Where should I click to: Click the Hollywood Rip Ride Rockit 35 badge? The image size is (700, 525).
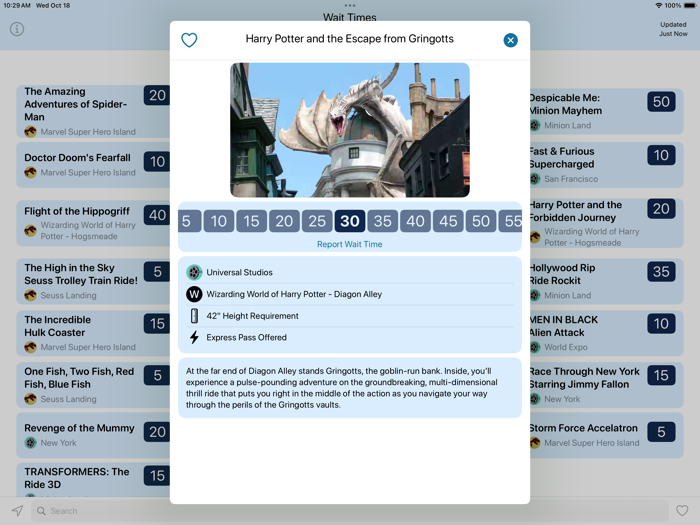tap(661, 271)
